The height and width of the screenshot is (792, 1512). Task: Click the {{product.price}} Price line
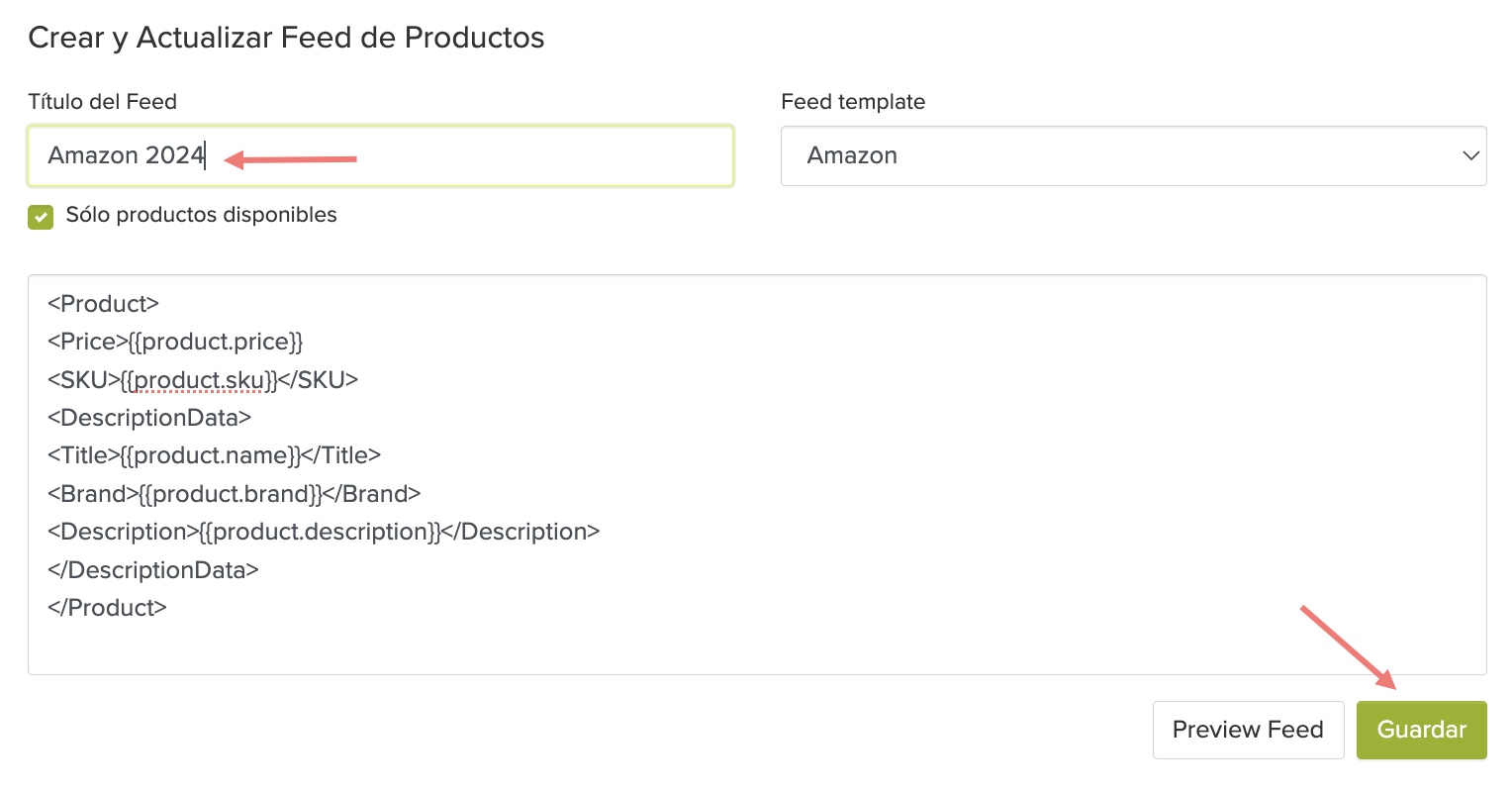[x=175, y=342]
